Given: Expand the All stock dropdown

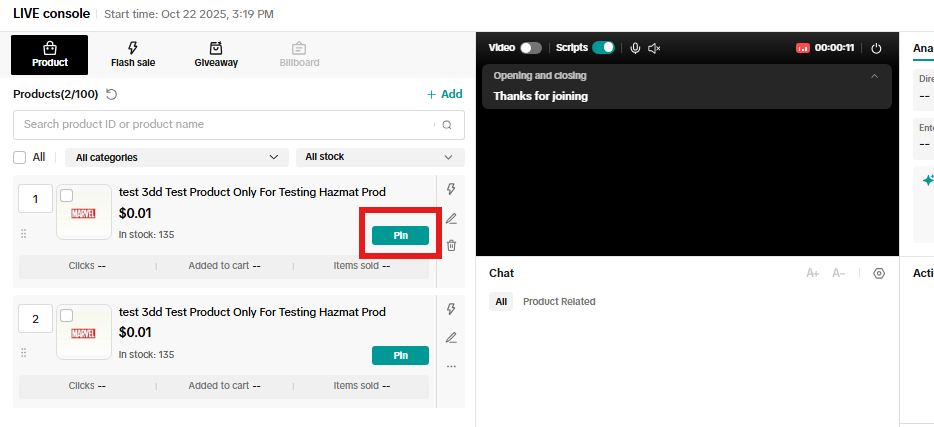Looking at the screenshot, I should (380, 157).
